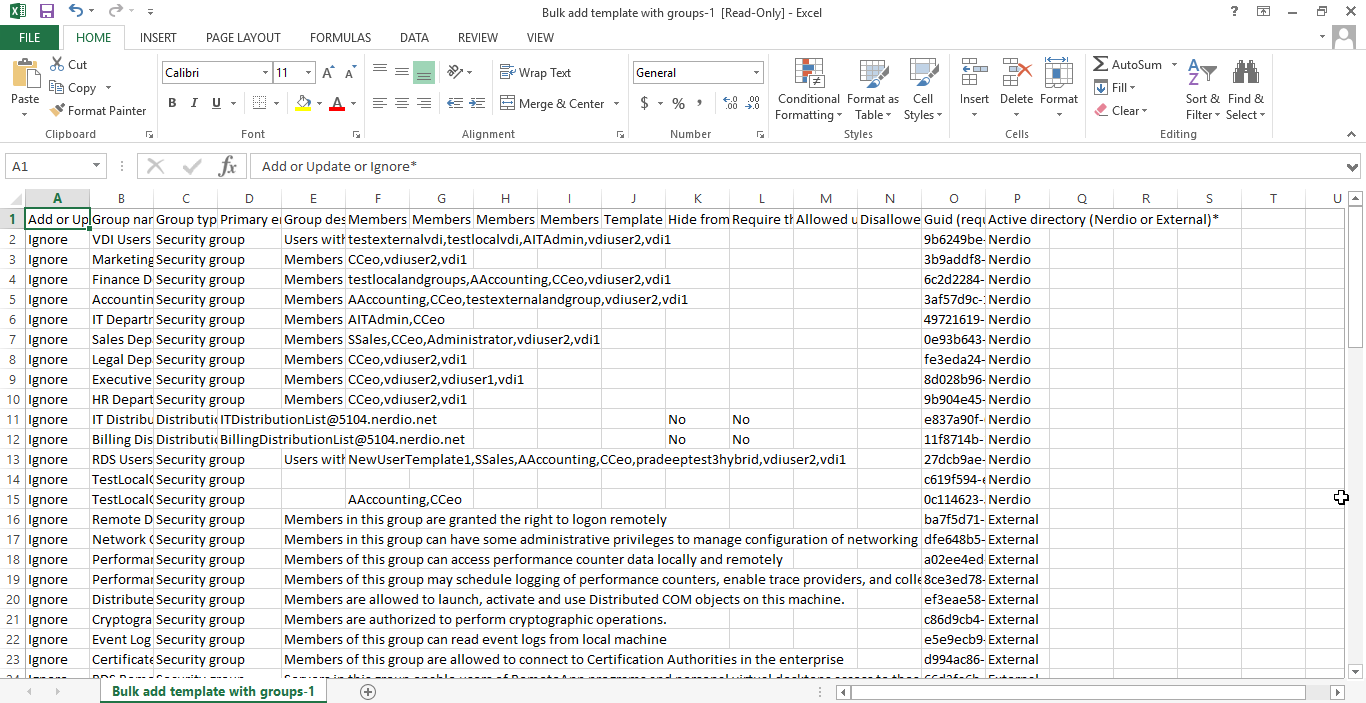The image size is (1366, 703).
Task: Select column P header
Action: click(x=1017, y=198)
